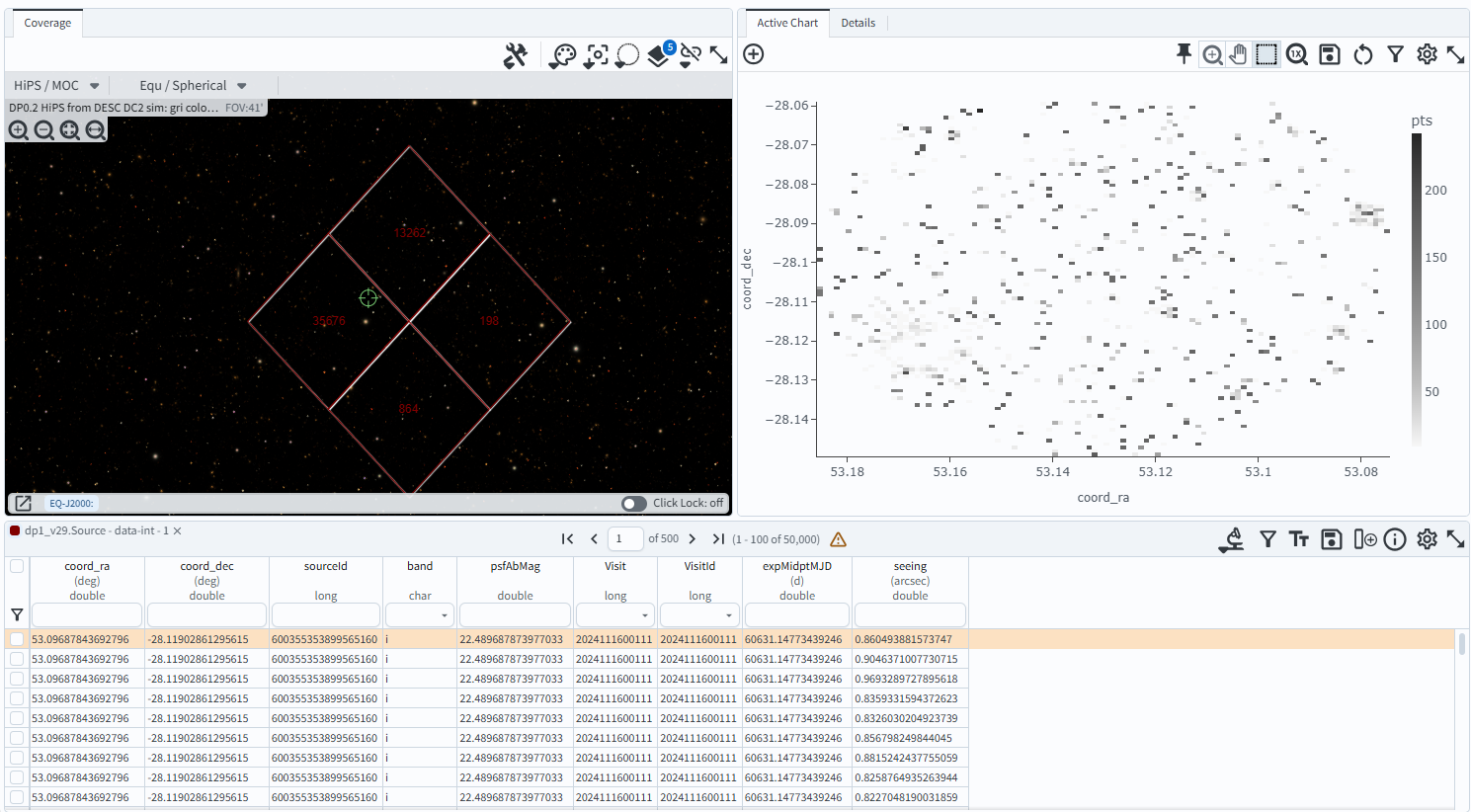
Task: Select the Coverage tab
Action: (47, 23)
